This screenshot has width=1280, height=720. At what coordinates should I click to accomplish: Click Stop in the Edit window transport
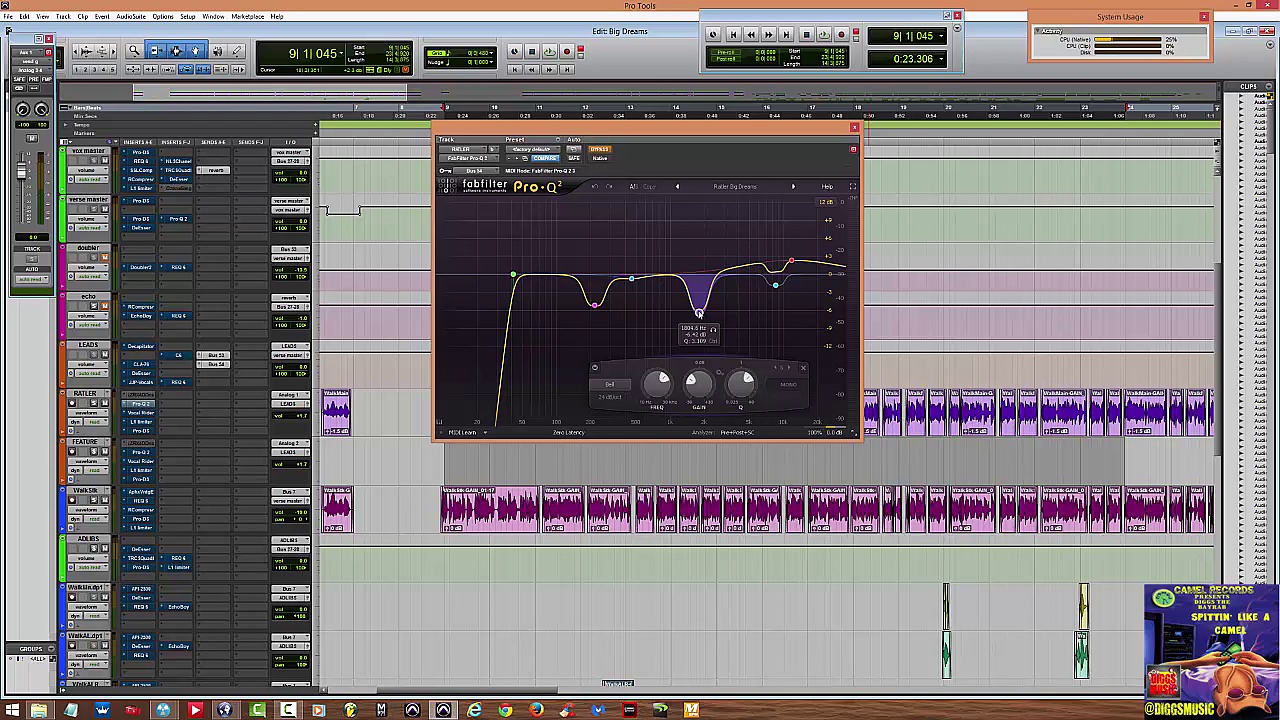532,51
